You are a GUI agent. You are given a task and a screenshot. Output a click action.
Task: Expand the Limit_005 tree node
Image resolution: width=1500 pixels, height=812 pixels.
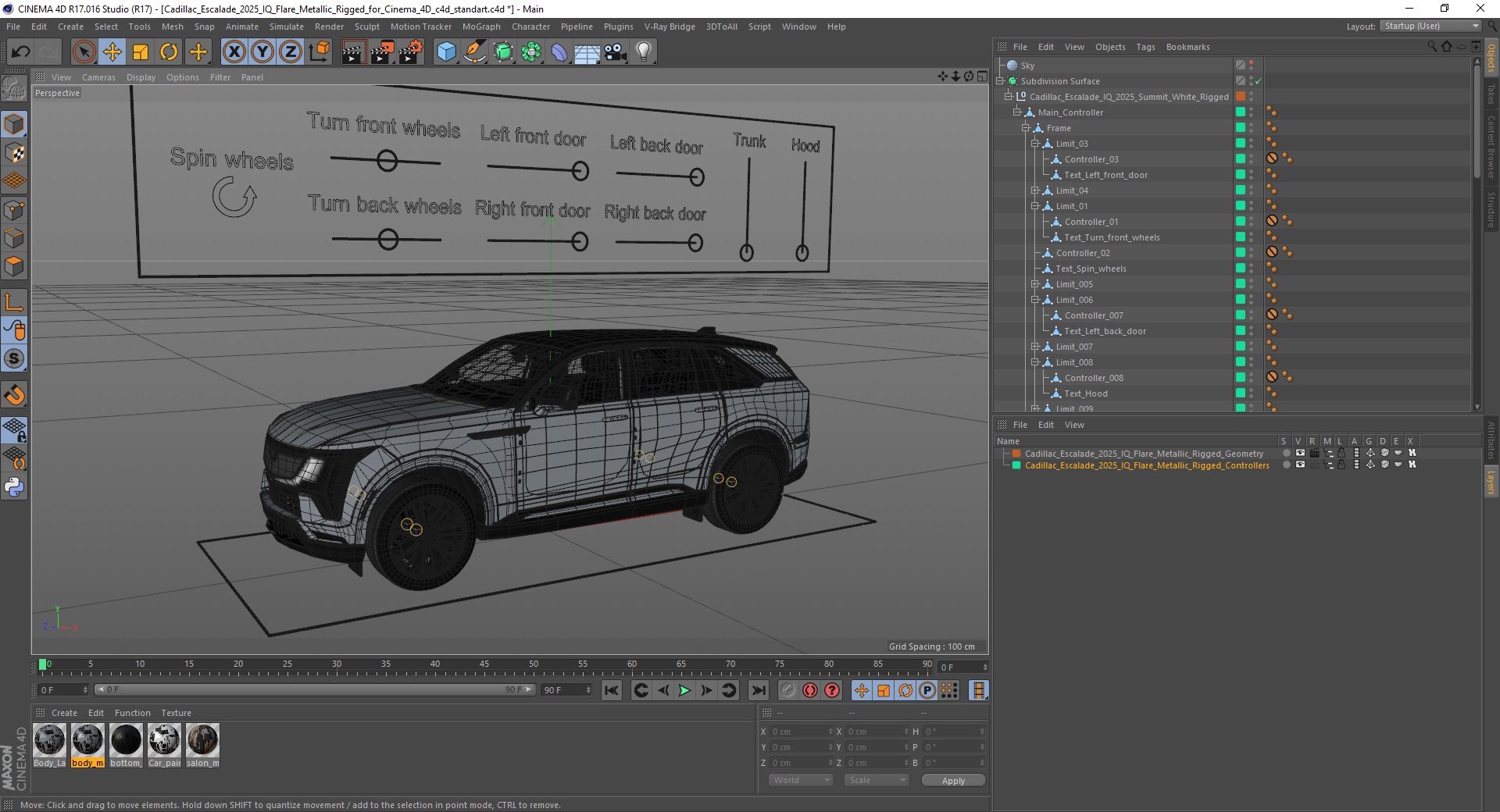pos(1034,283)
